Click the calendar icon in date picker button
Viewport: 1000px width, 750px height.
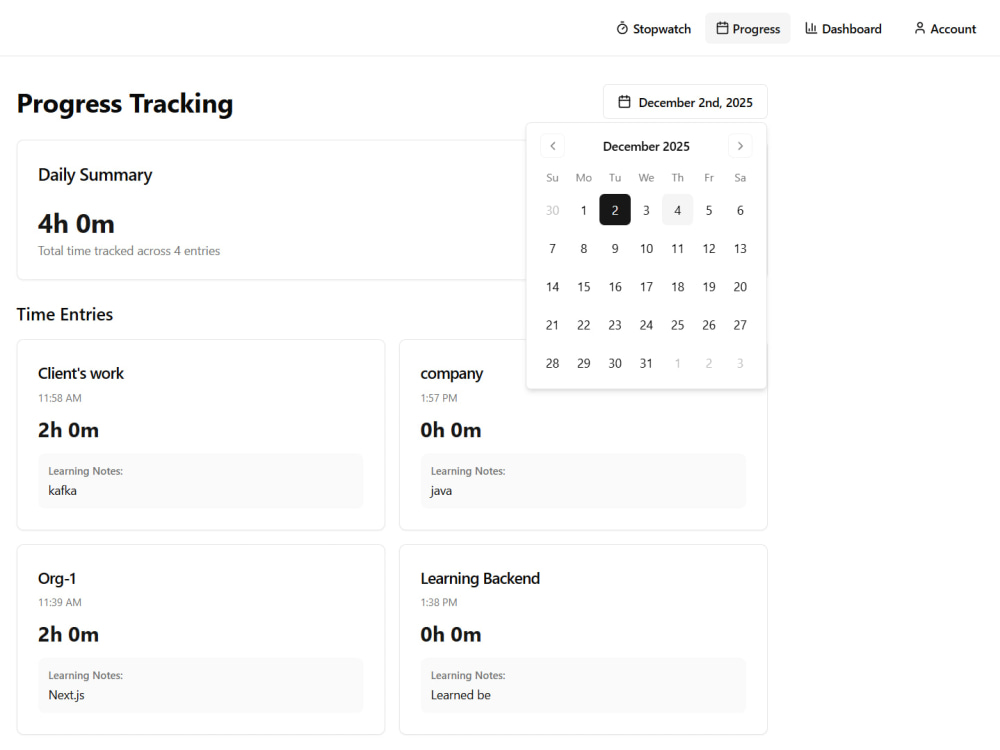pyautogui.click(x=624, y=102)
